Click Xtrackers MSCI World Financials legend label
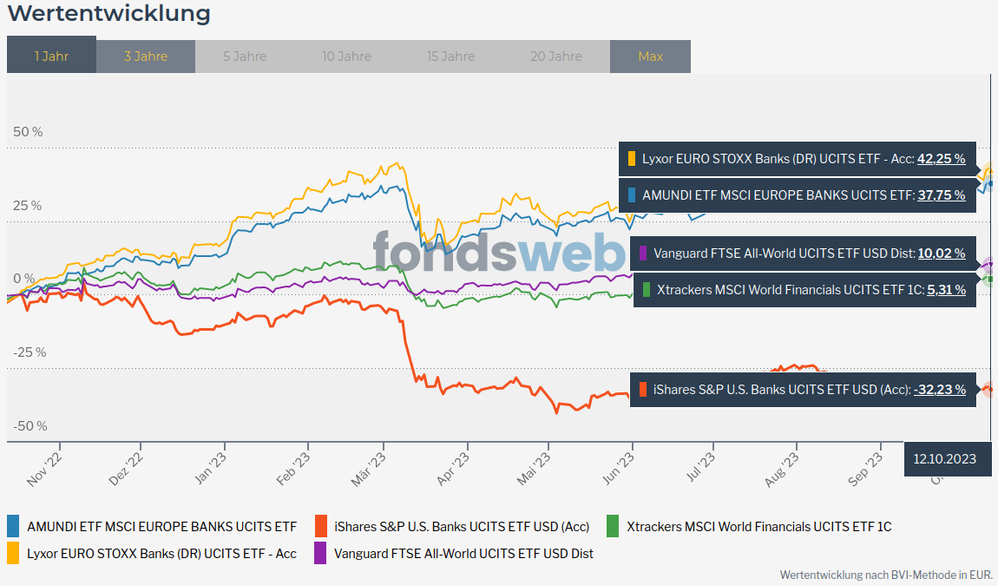 pos(759,527)
